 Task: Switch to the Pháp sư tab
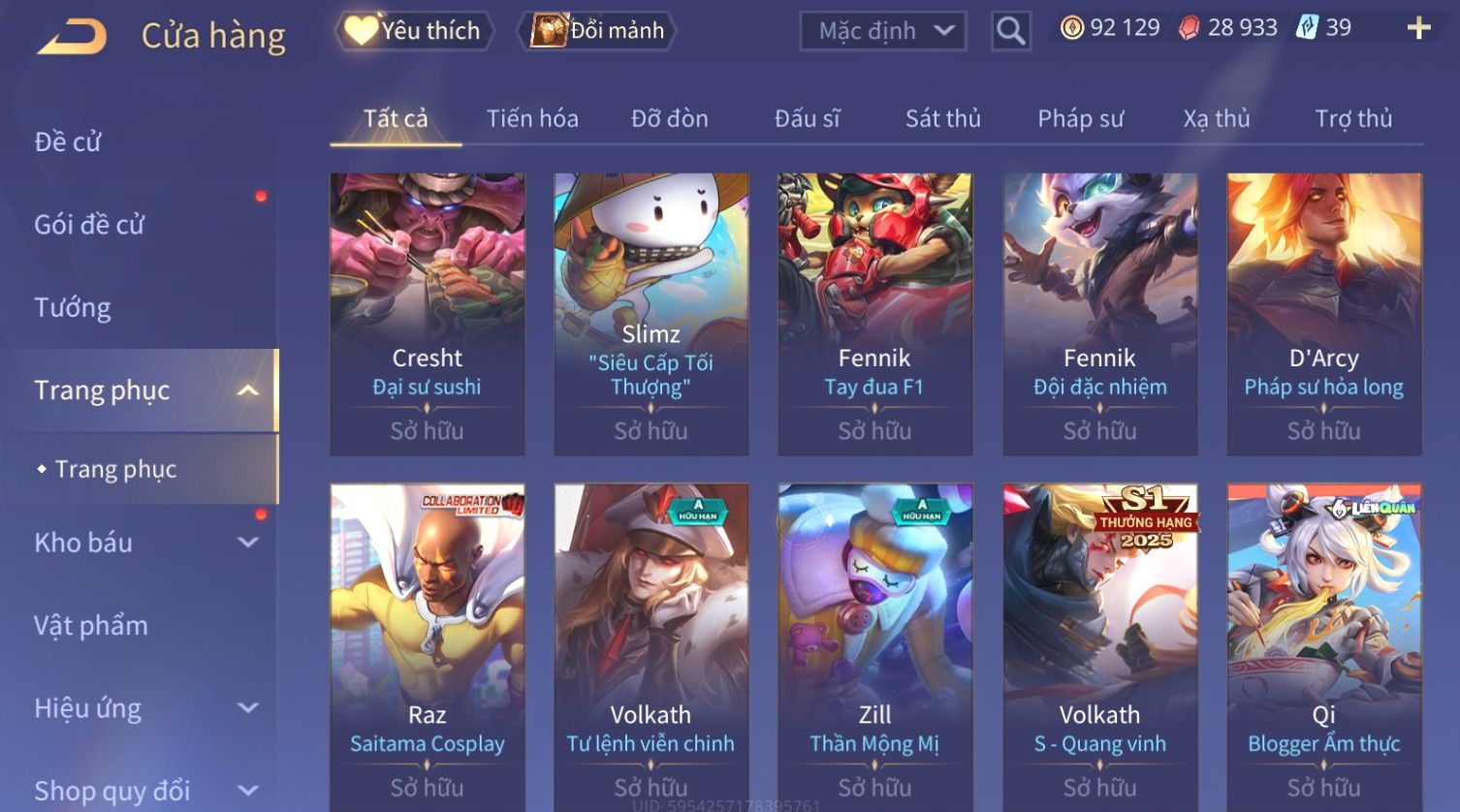click(1081, 119)
